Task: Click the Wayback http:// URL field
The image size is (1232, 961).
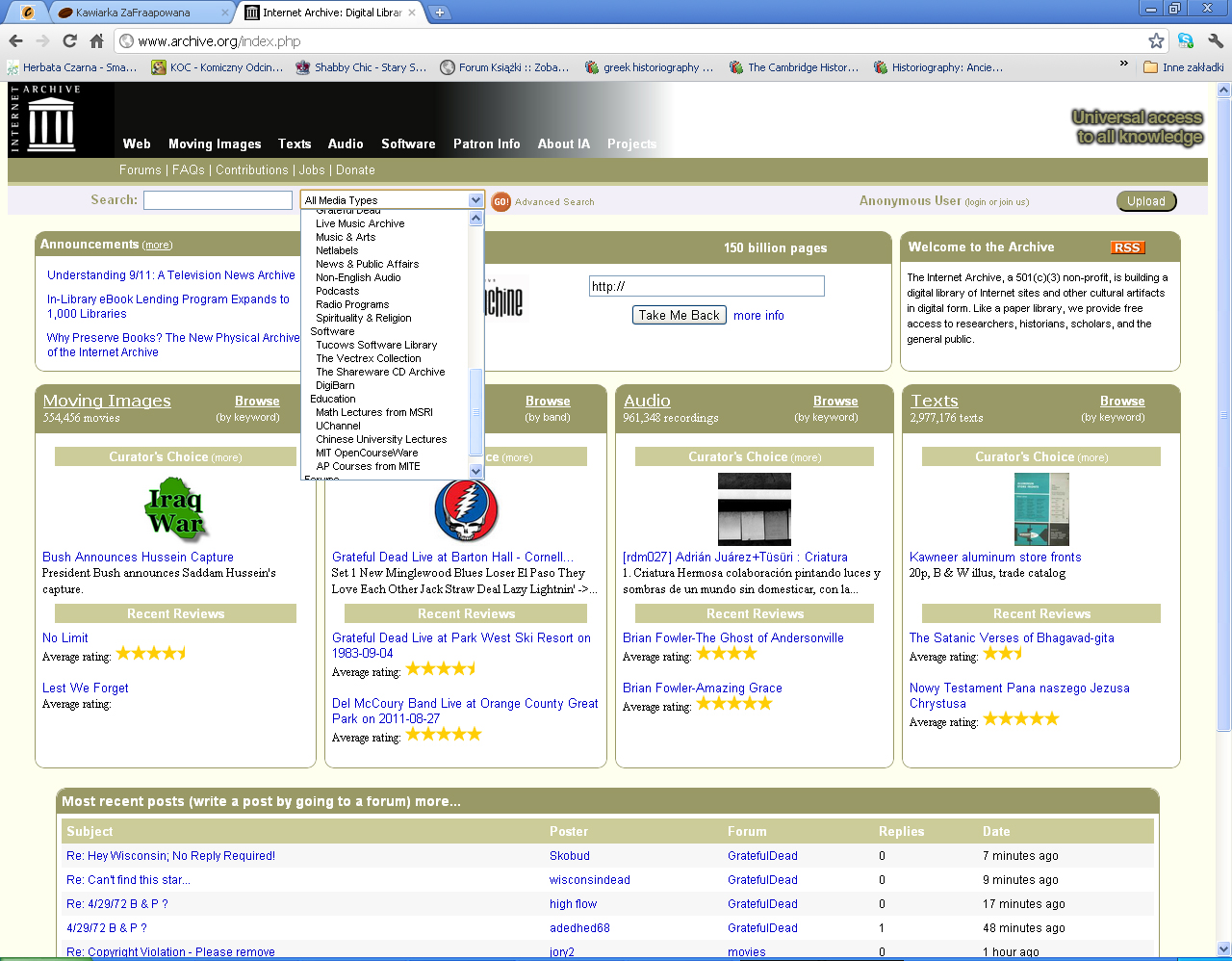Action: (706, 286)
